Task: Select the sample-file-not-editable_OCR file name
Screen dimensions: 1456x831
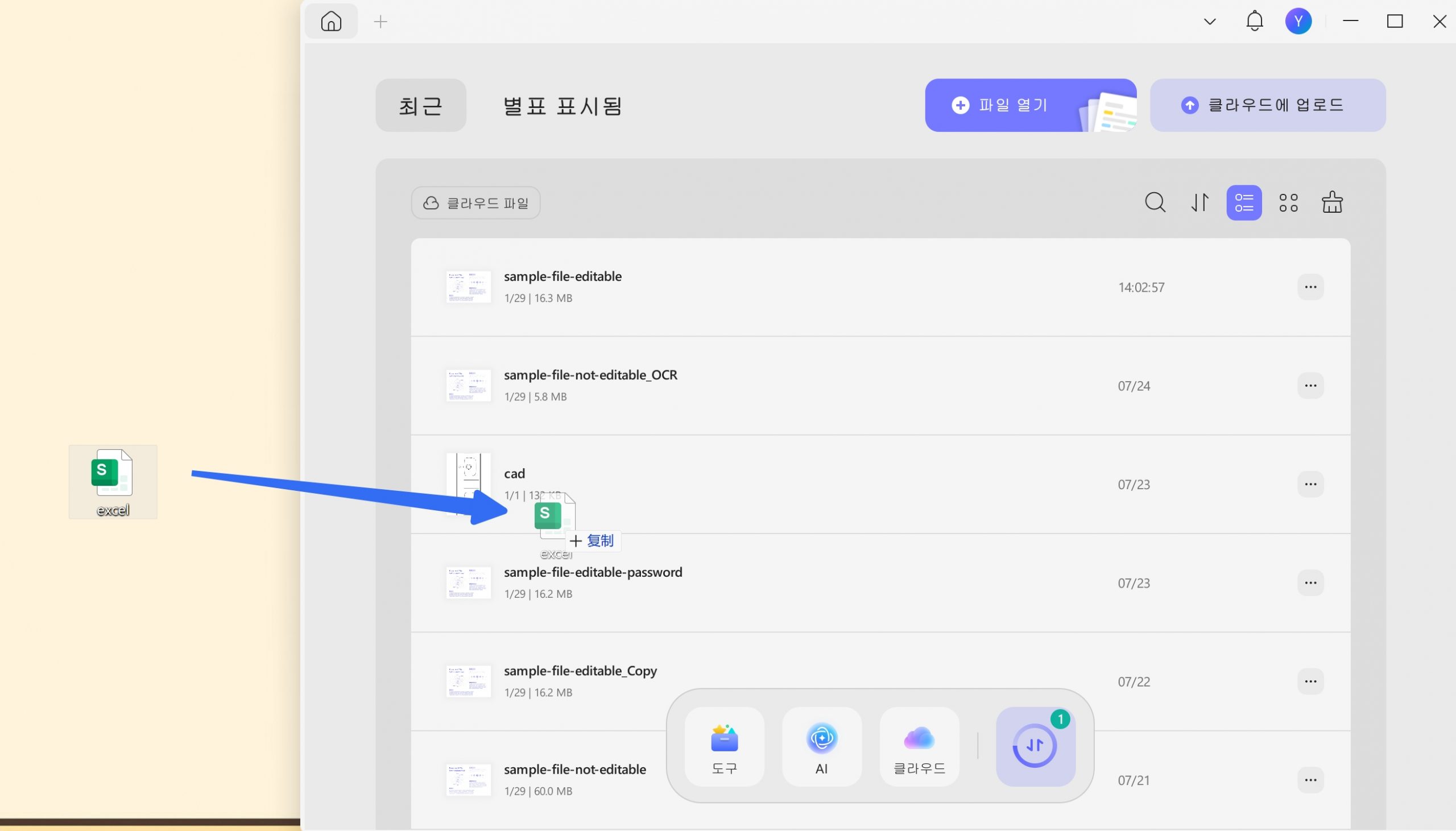Action: (590, 375)
